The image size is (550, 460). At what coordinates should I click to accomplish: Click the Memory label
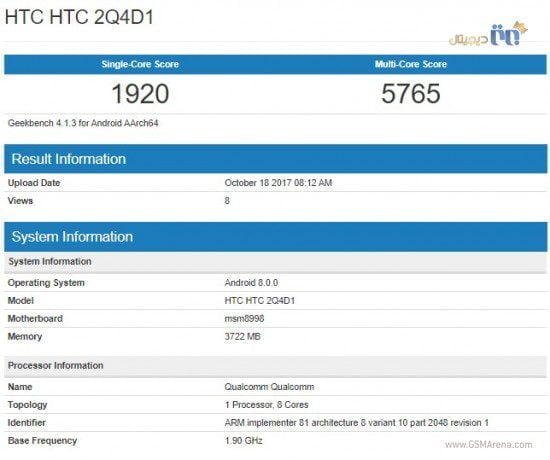point(25,336)
